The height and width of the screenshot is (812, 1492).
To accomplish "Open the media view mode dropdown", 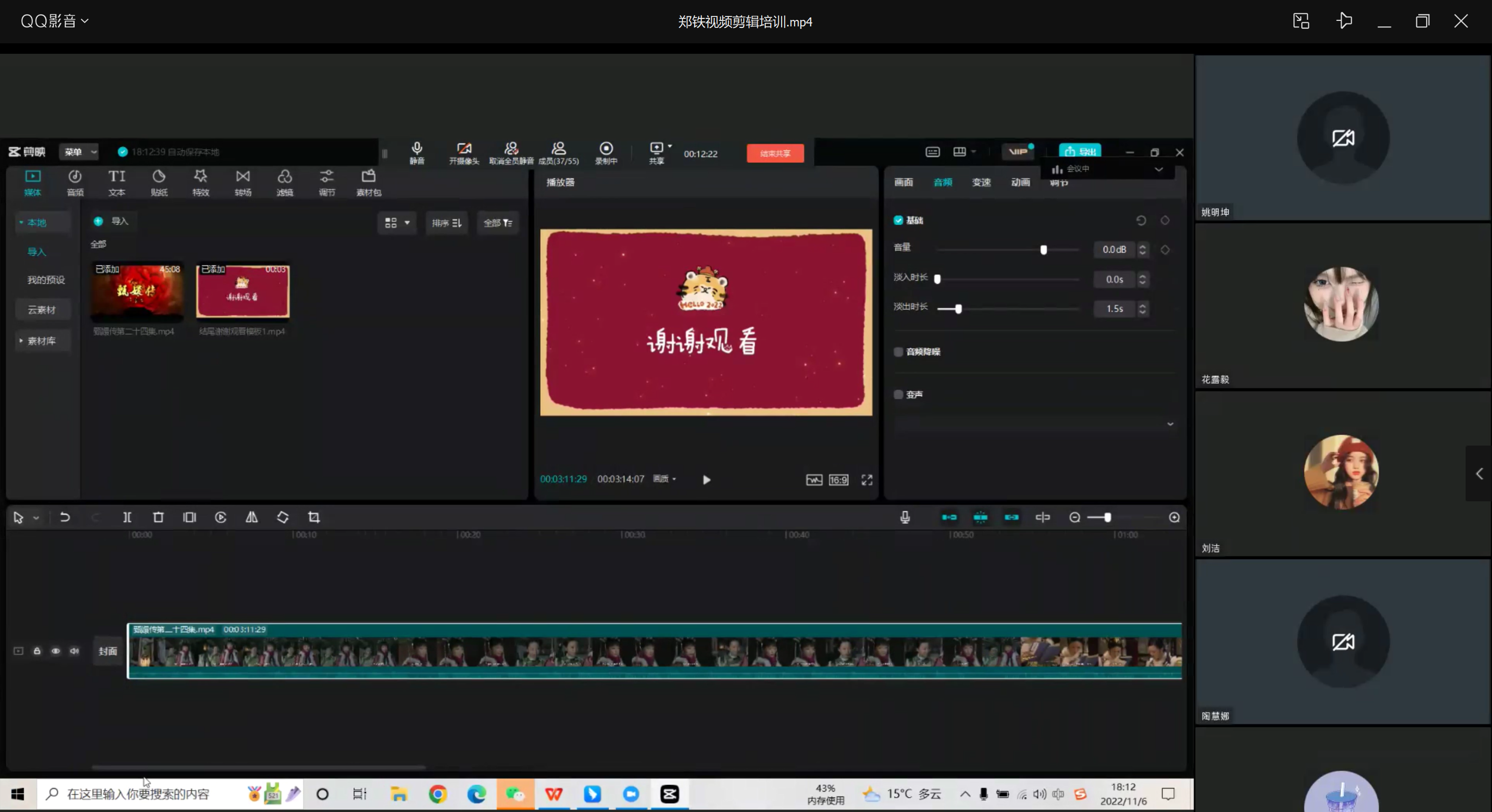I will click(x=397, y=223).
